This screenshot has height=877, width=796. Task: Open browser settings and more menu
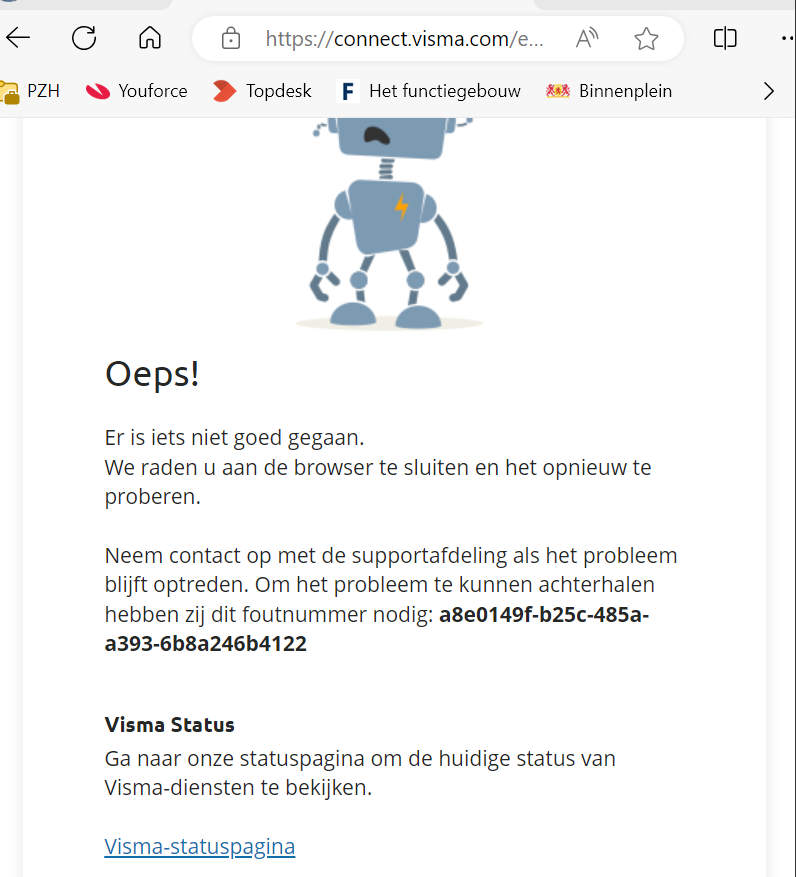pos(788,39)
